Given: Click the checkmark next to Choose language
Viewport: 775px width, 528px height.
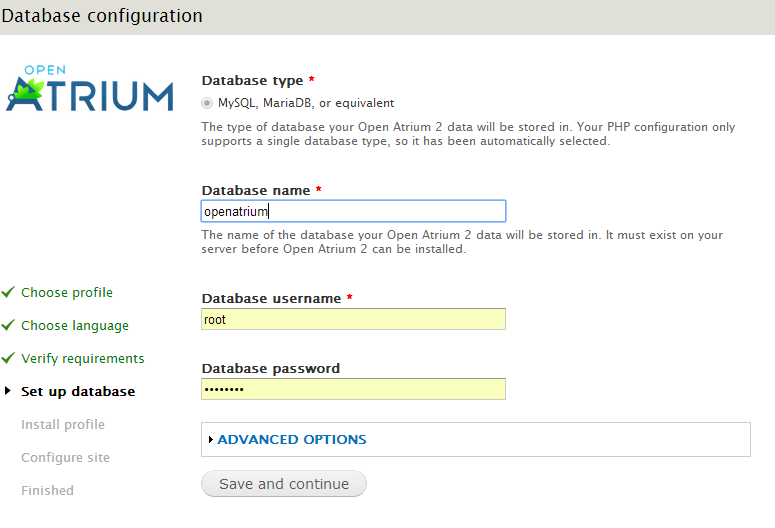Looking at the screenshot, I should [8, 325].
